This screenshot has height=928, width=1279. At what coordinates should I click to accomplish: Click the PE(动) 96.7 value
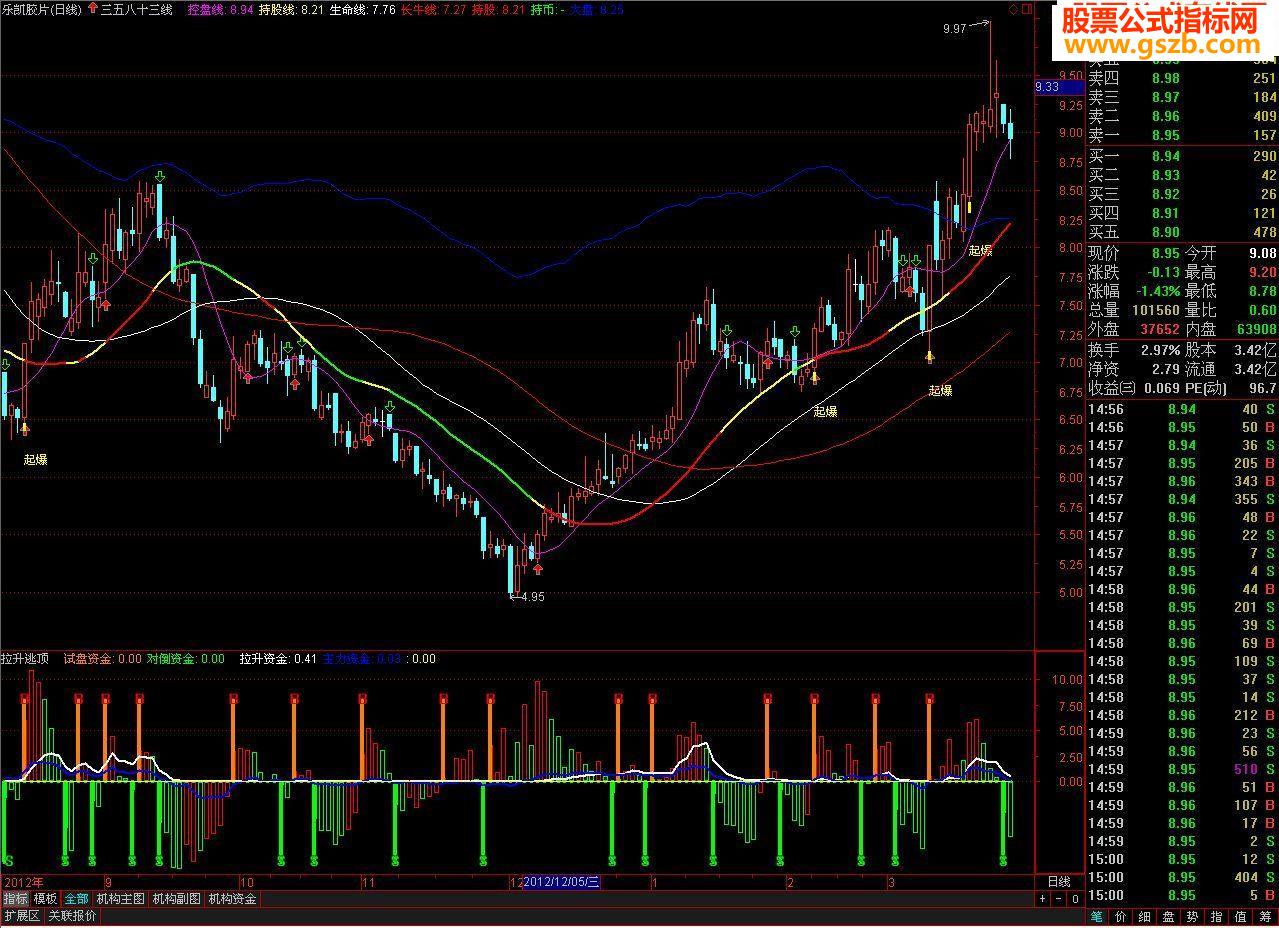[x=1262, y=388]
